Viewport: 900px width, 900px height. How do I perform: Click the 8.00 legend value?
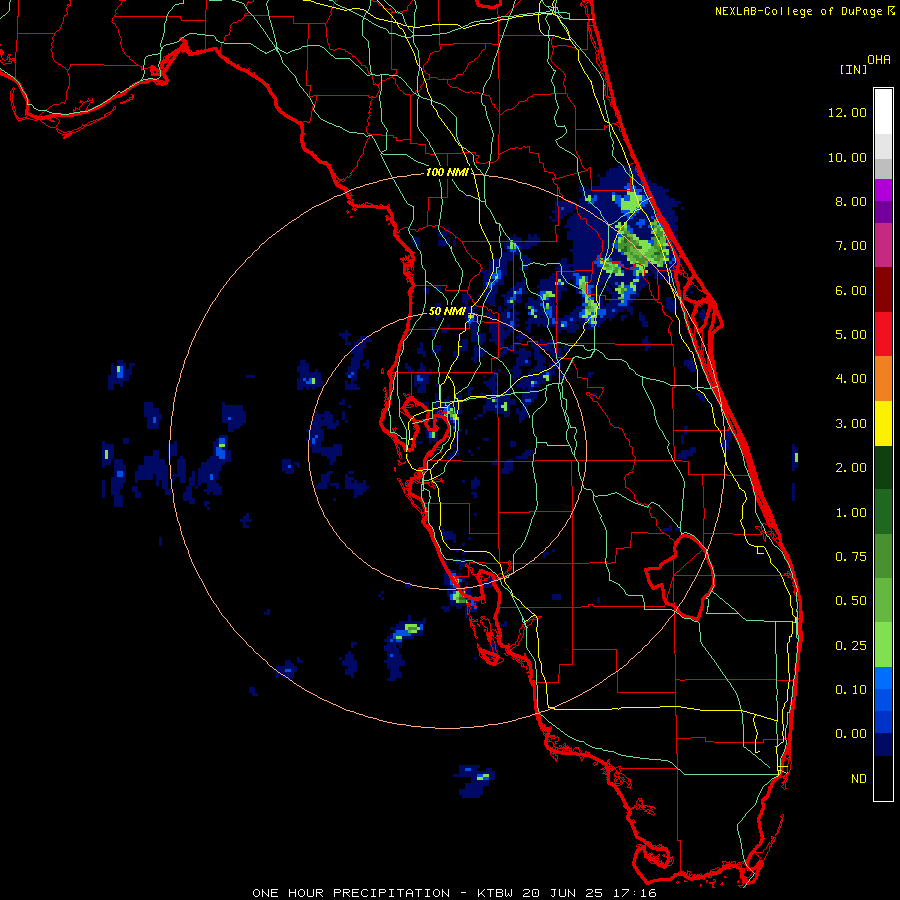pos(851,201)
